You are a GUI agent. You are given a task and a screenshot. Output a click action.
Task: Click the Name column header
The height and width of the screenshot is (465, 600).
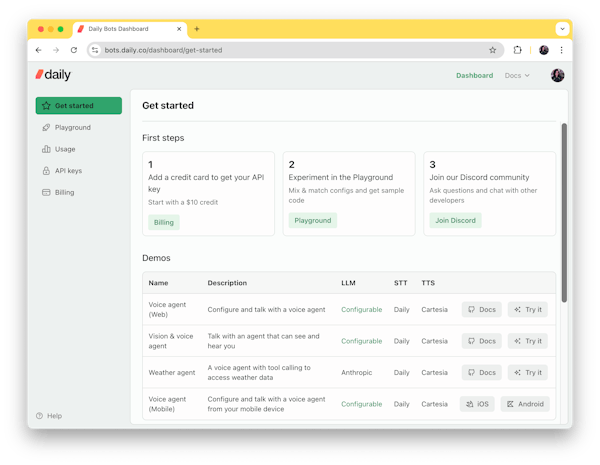pyautogui.click(x=158, y=283)
